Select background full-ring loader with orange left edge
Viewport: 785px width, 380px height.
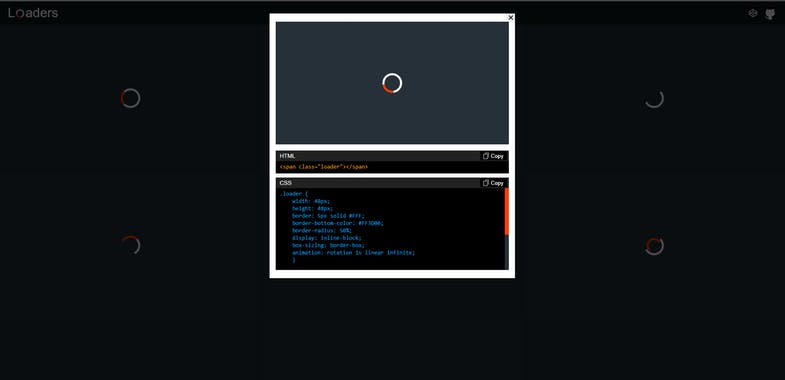131,98
